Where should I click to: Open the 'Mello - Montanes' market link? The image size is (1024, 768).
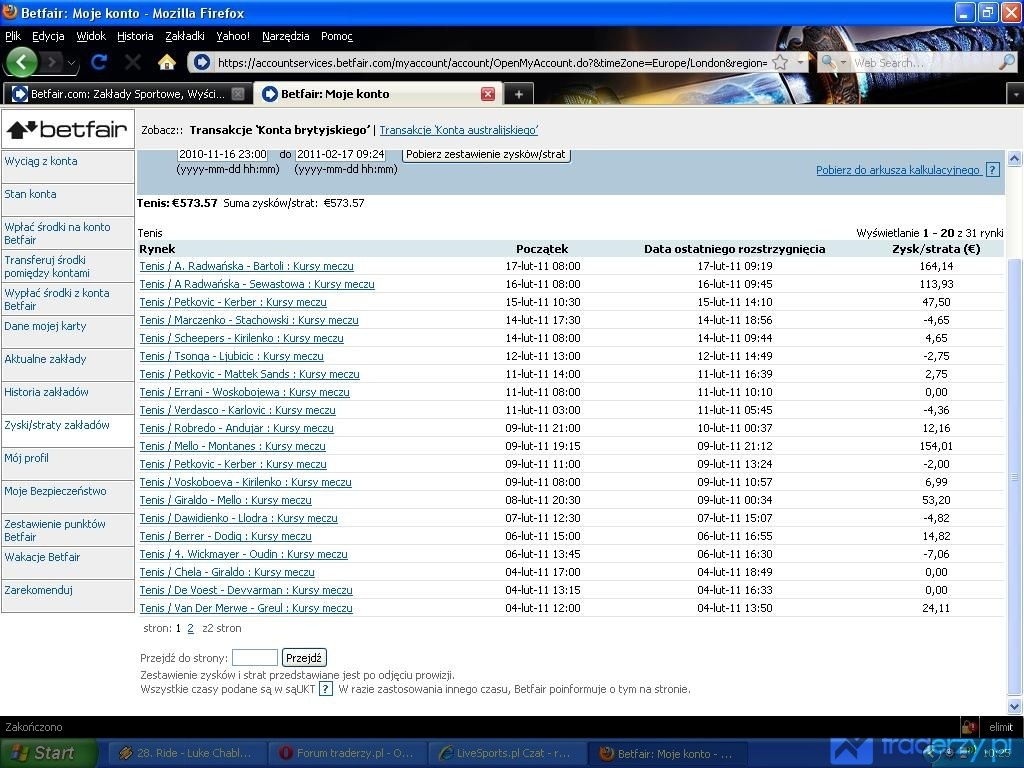pos(232,446)
